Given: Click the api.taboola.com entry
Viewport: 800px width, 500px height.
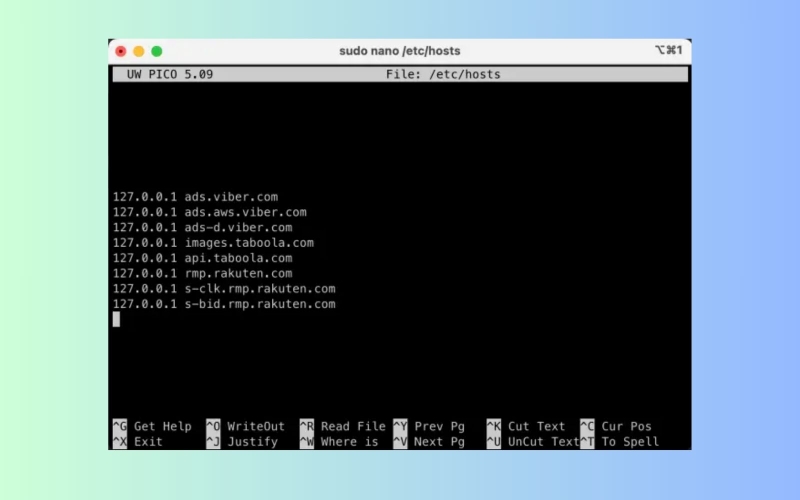Looking at the screenshot, I should pyautogui.click(x=203, y=258).
